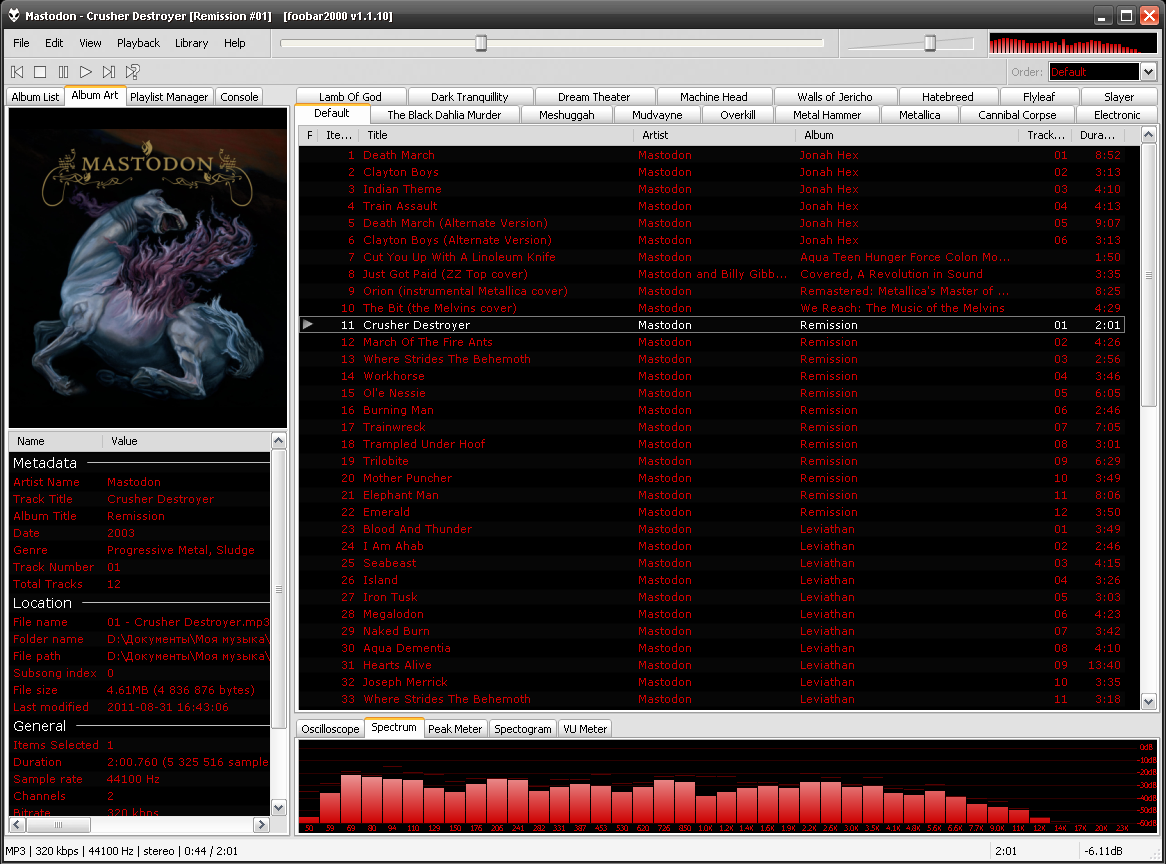Image resolution: width=1166 pixels, height=864 pixels.
Task: Select track 'Blood And Thunder'
Action: click(712, 529)
